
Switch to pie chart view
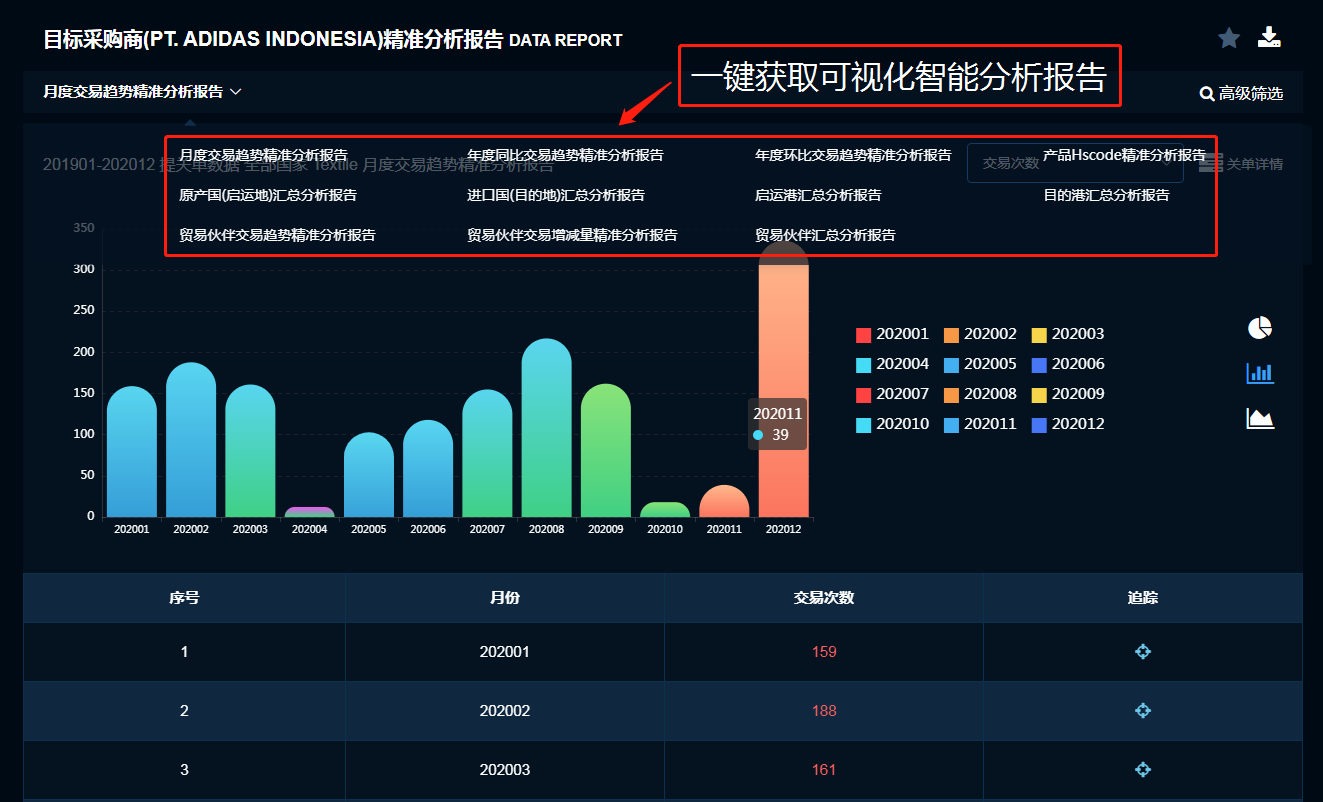tap(1260, 328)
